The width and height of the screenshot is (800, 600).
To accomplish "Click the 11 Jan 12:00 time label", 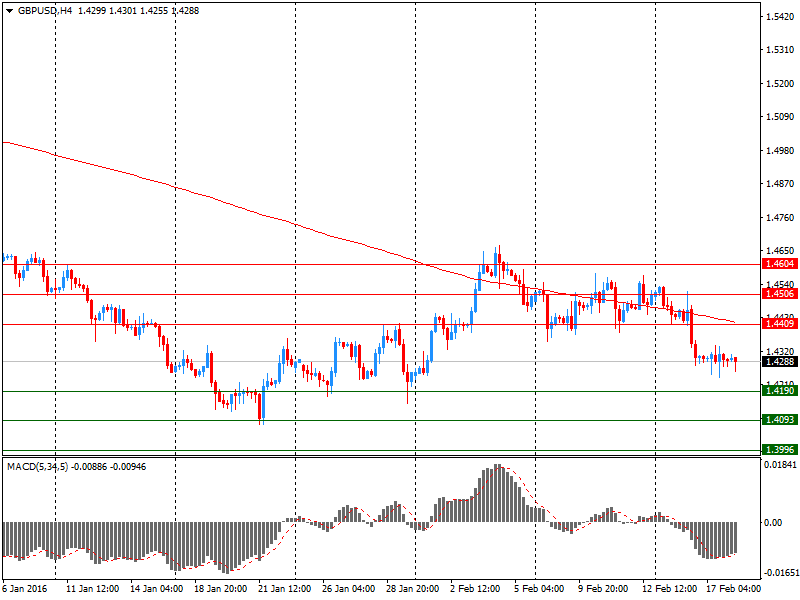I will [93, 589].
